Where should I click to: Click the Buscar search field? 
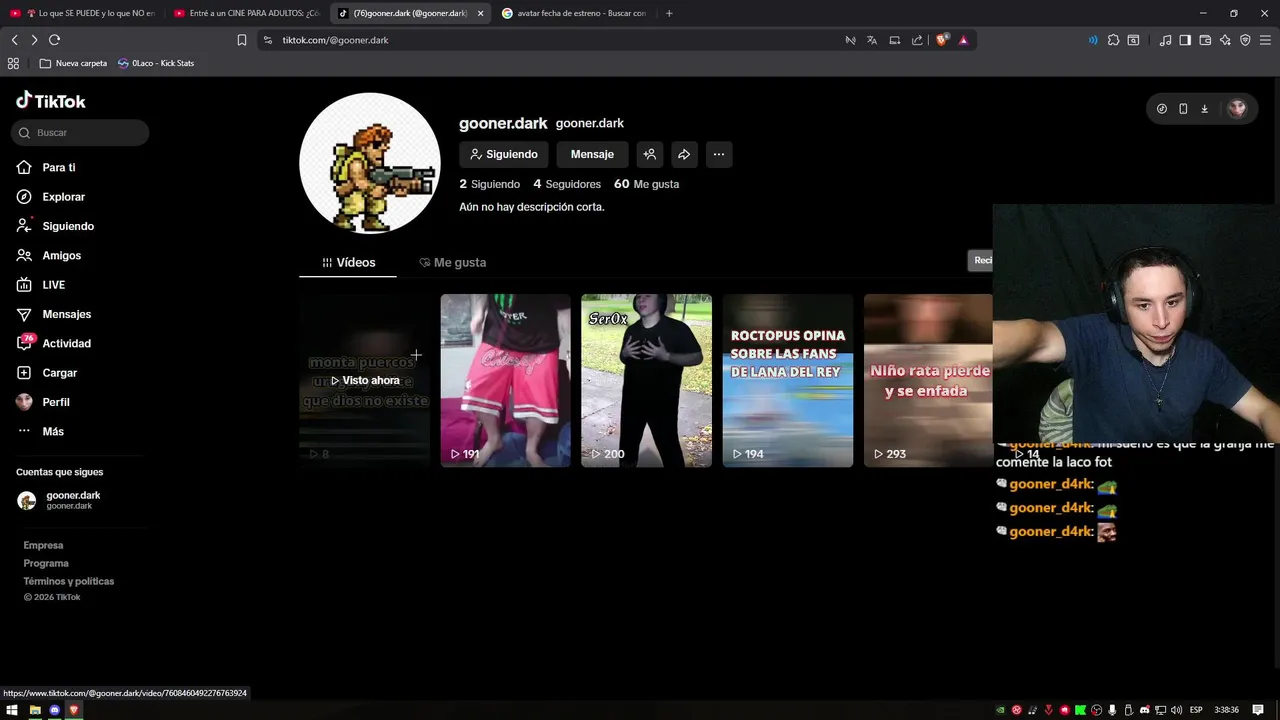click(80, 133)
